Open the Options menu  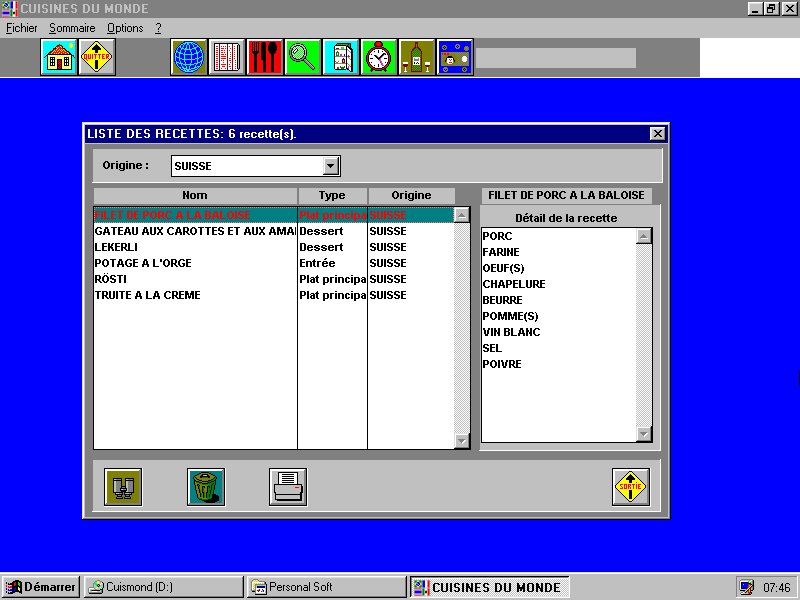pyautogui.click(x=125, y=28)
